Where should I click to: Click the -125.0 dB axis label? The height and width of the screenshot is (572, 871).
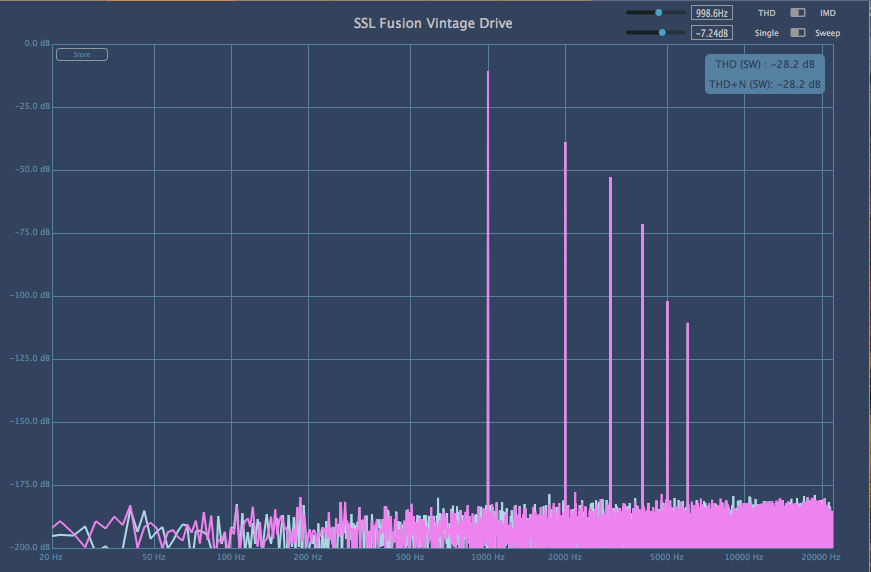point(30,358)
